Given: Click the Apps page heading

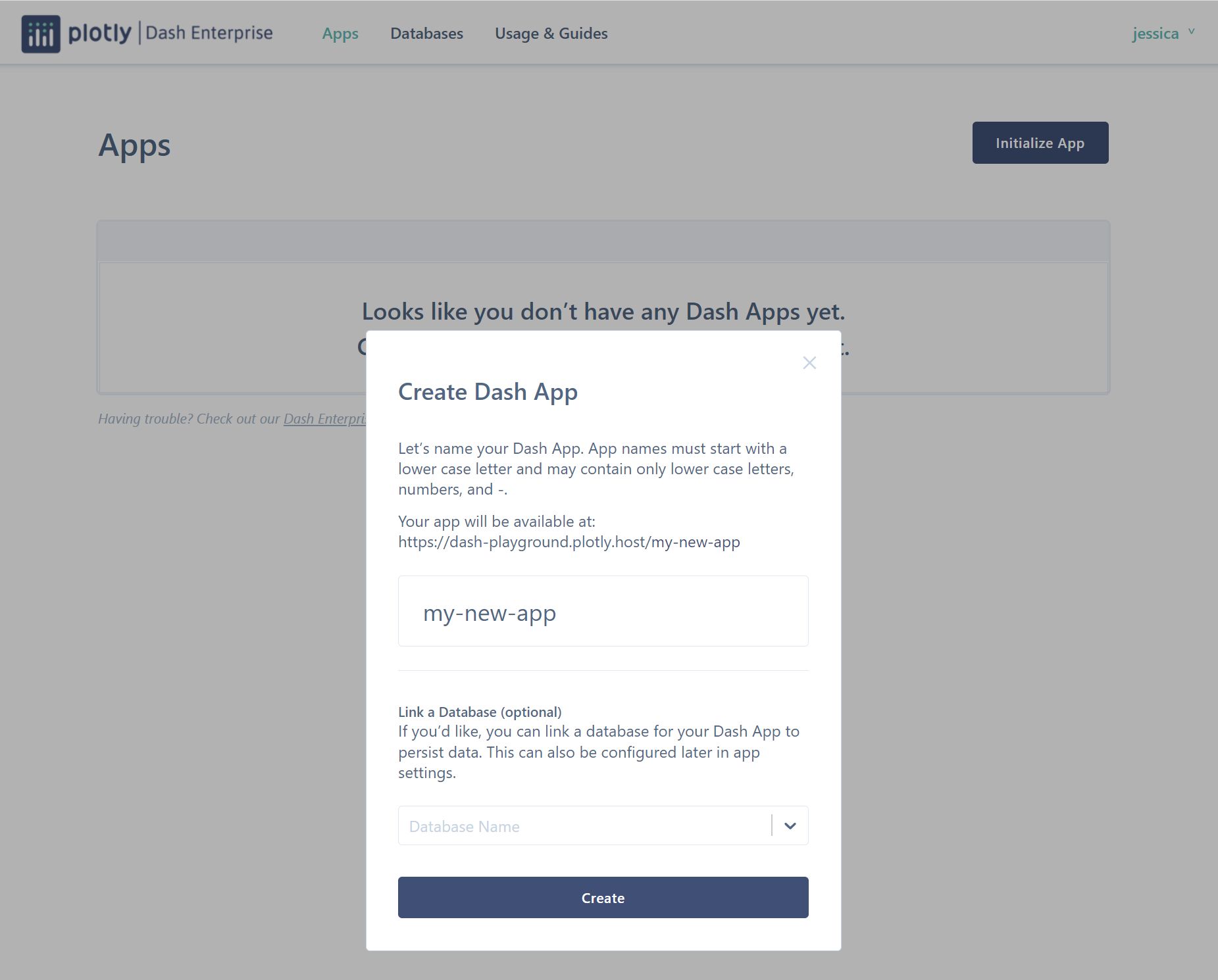Looking at the screenshot, I should point(134,145).
